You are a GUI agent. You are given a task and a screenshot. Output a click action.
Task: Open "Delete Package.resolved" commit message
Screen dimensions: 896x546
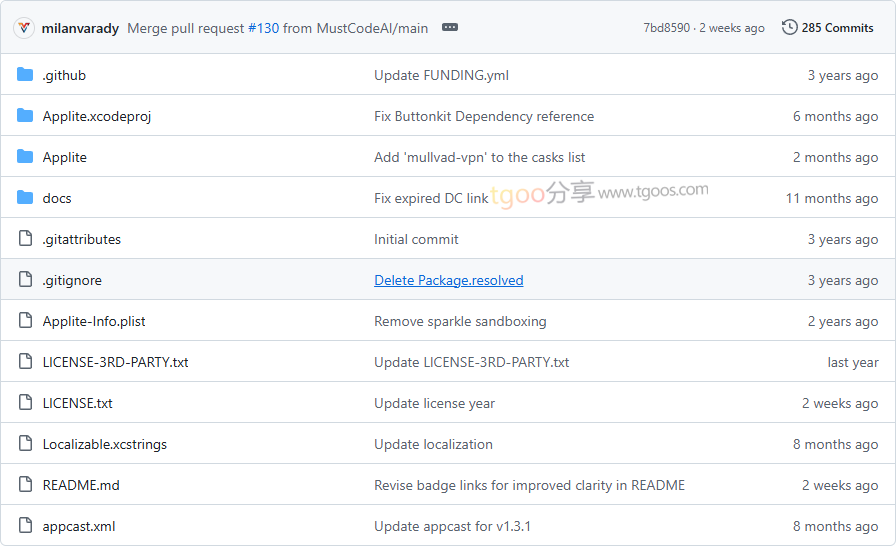pyautogui.click(x=448, y=280)
